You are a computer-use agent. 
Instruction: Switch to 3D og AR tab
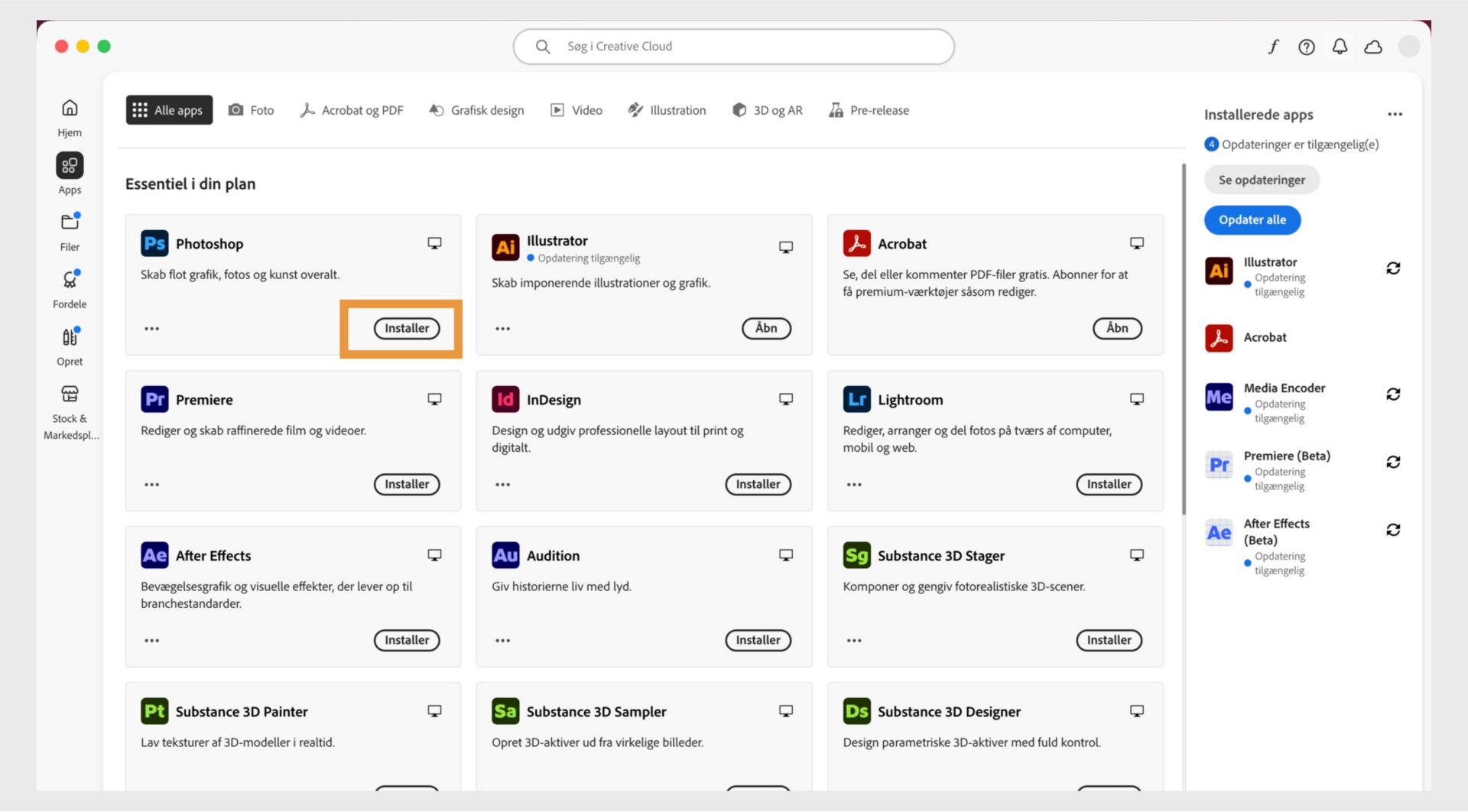(x=767, y=110)
